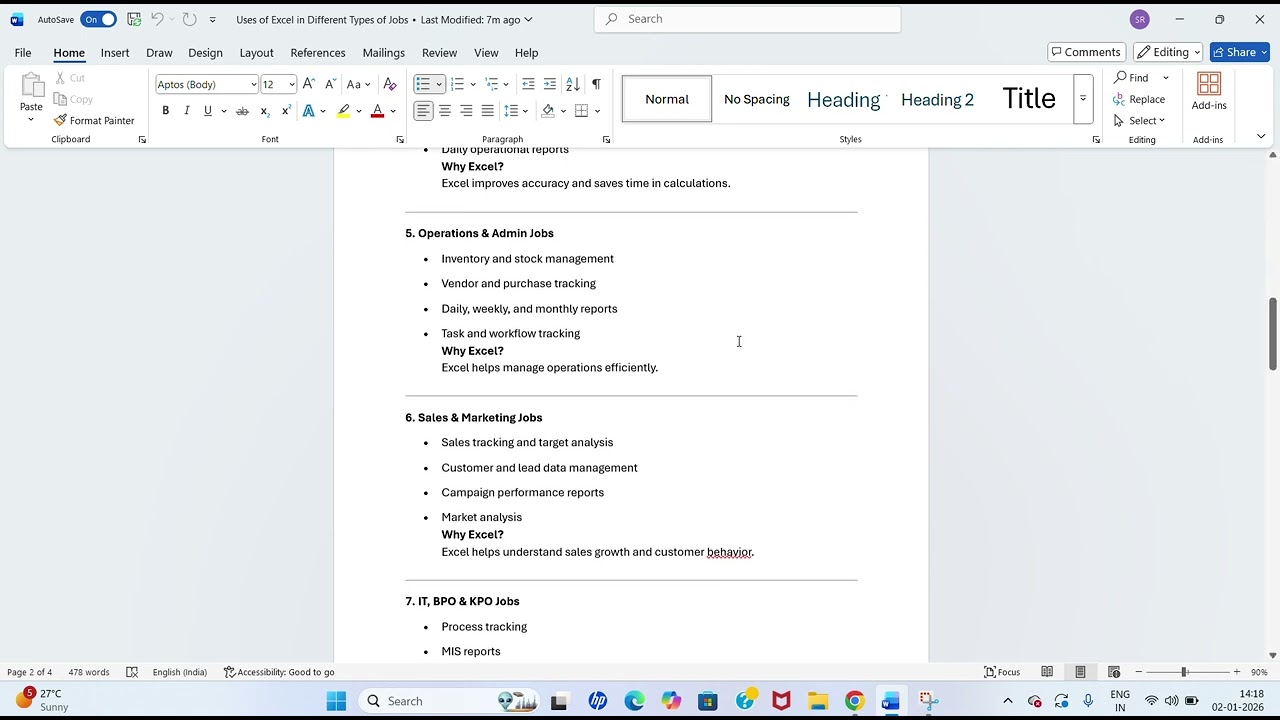Click spelling proofing icon in status bar
Viewport: 1280px width, 720px height.
pos(132,672)
